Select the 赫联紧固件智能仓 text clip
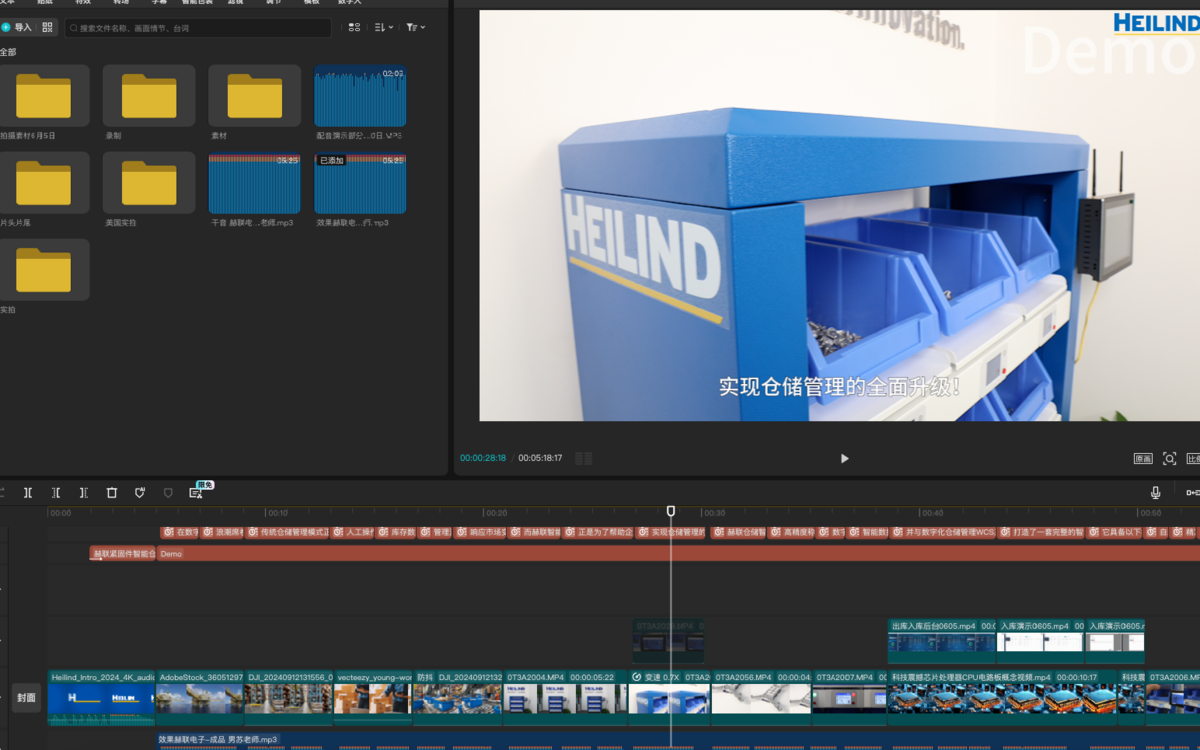This screenshot has width=1200, height=750. [x=123, y=553]
